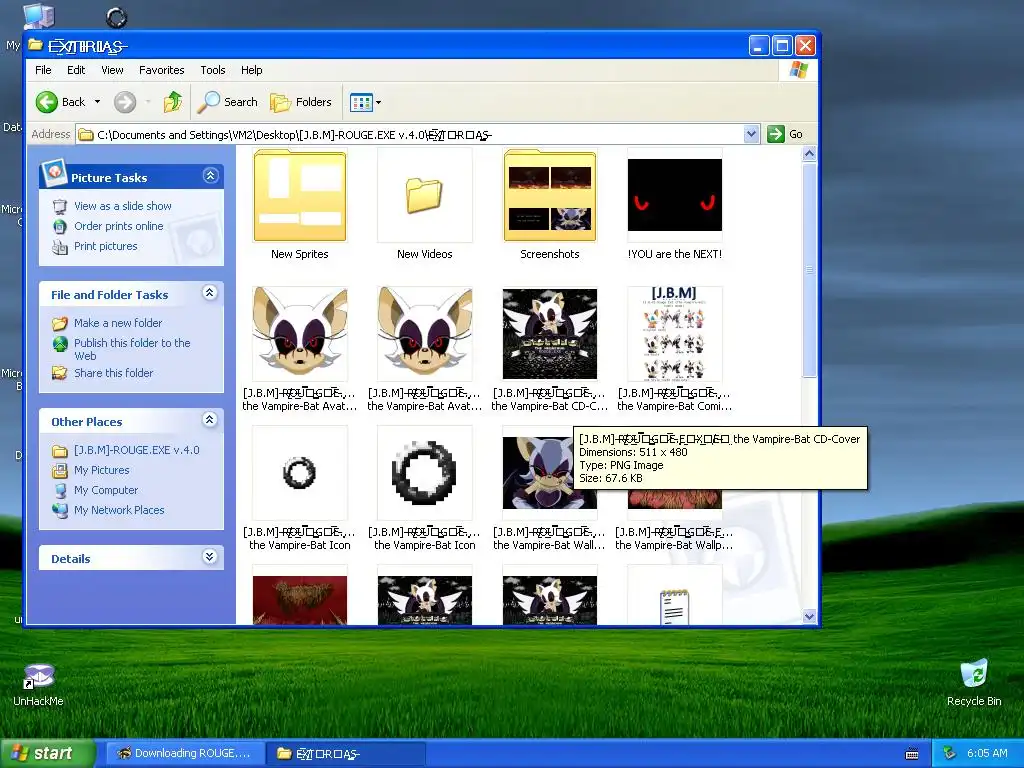Select the Vampire-Bat CD-Cover thumbnail

point(550,334)
